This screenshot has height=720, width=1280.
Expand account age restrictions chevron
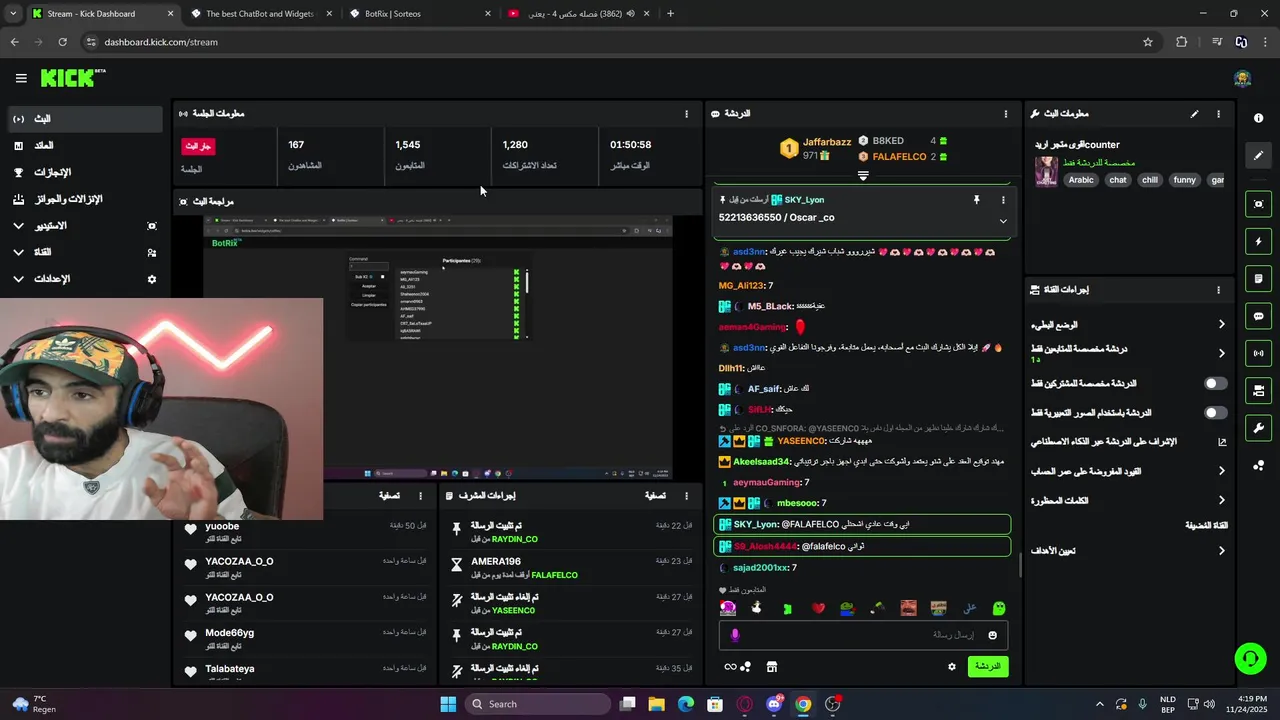tap(1221, 471)
